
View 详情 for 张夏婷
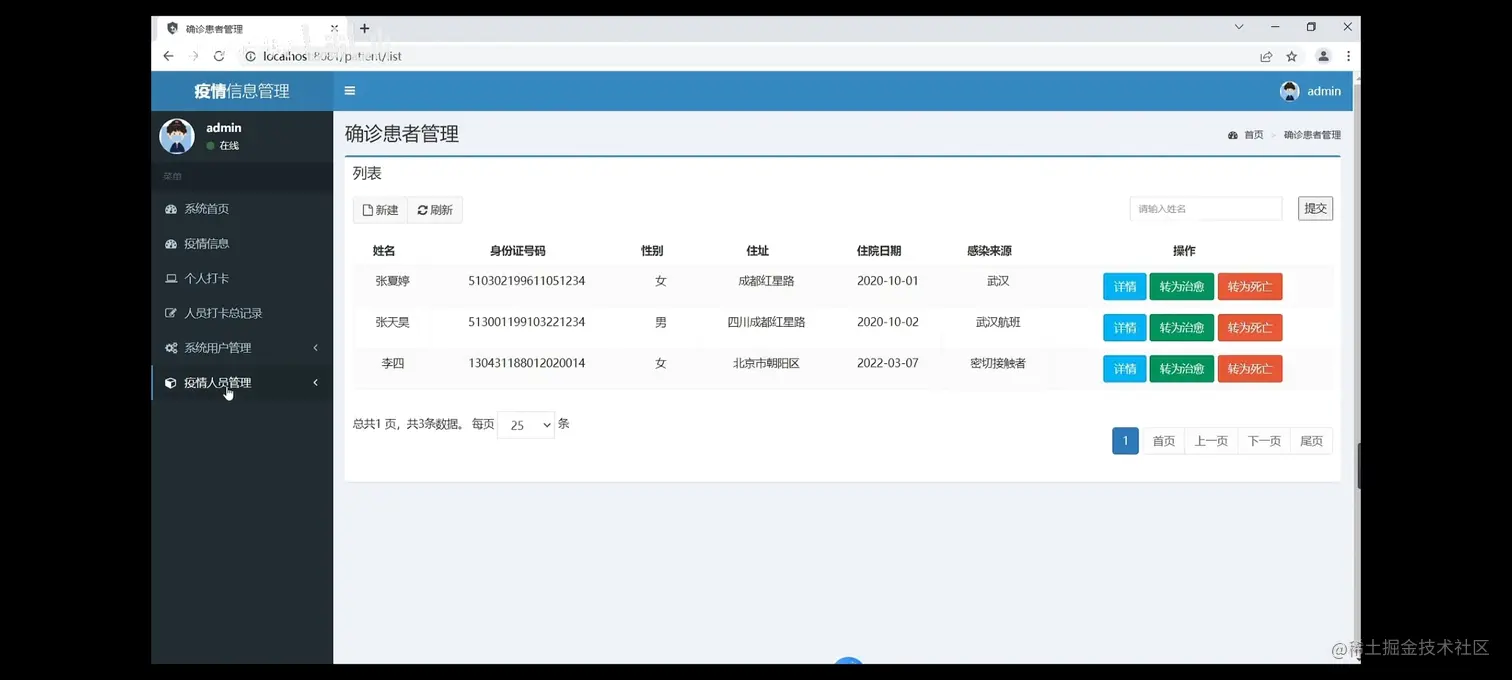click(x=1125, y=287)
